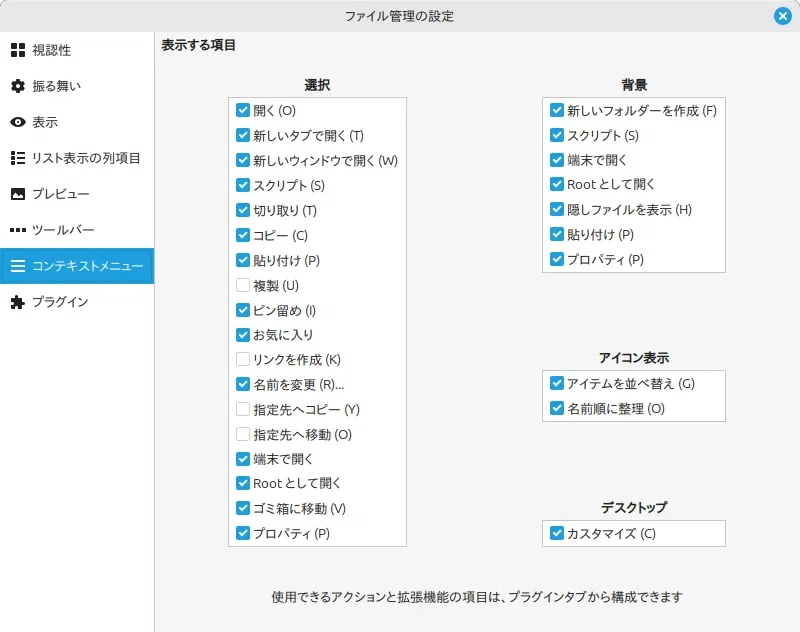Image resolution: width=800 pixels, height=632 pixels.
Task: Toggle アイテムを並べ替え (G) checkbox
Action: [557, 383]
